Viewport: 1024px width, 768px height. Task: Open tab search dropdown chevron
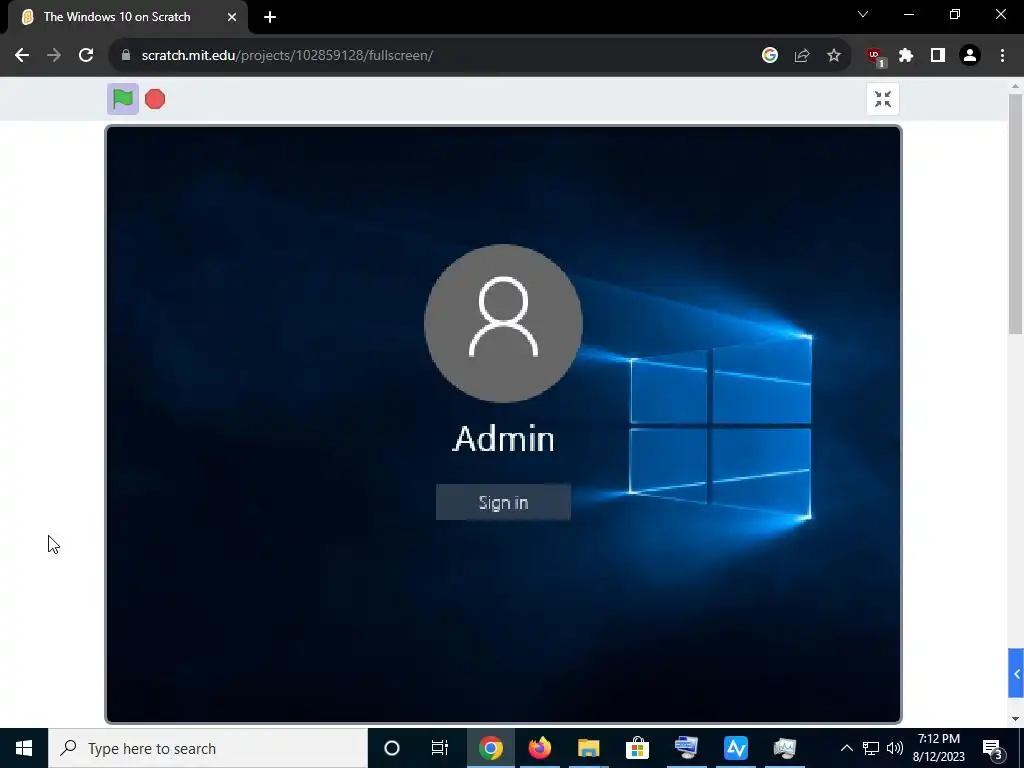coord(863,14)
